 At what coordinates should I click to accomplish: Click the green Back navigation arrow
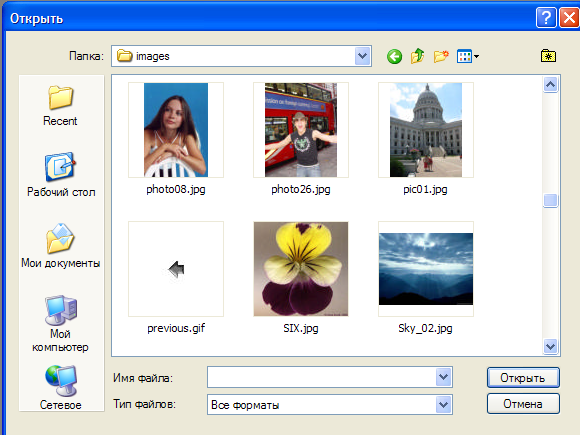pyautogui.click(x=394, y=57)
